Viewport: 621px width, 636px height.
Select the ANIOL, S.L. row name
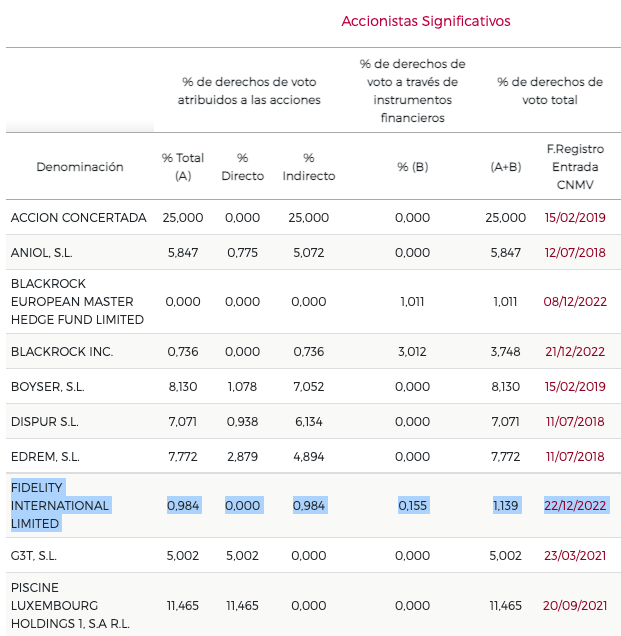point(41,253)
